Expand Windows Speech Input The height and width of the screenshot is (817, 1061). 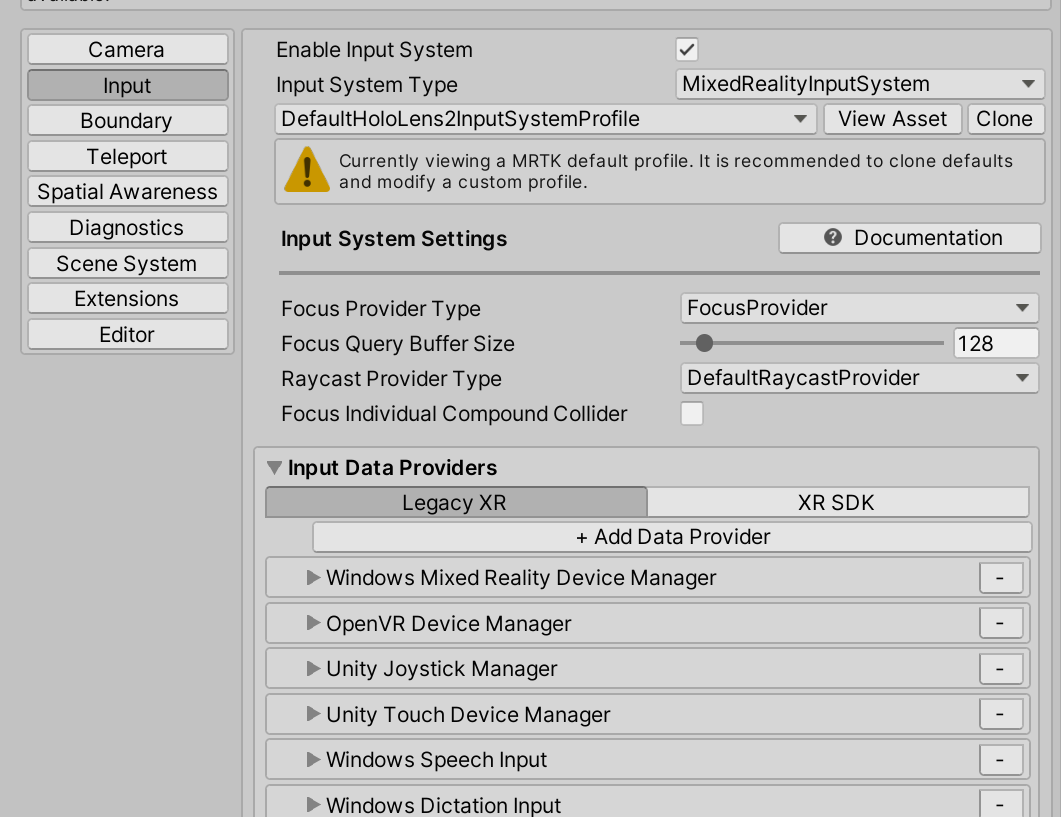point(313,759)
